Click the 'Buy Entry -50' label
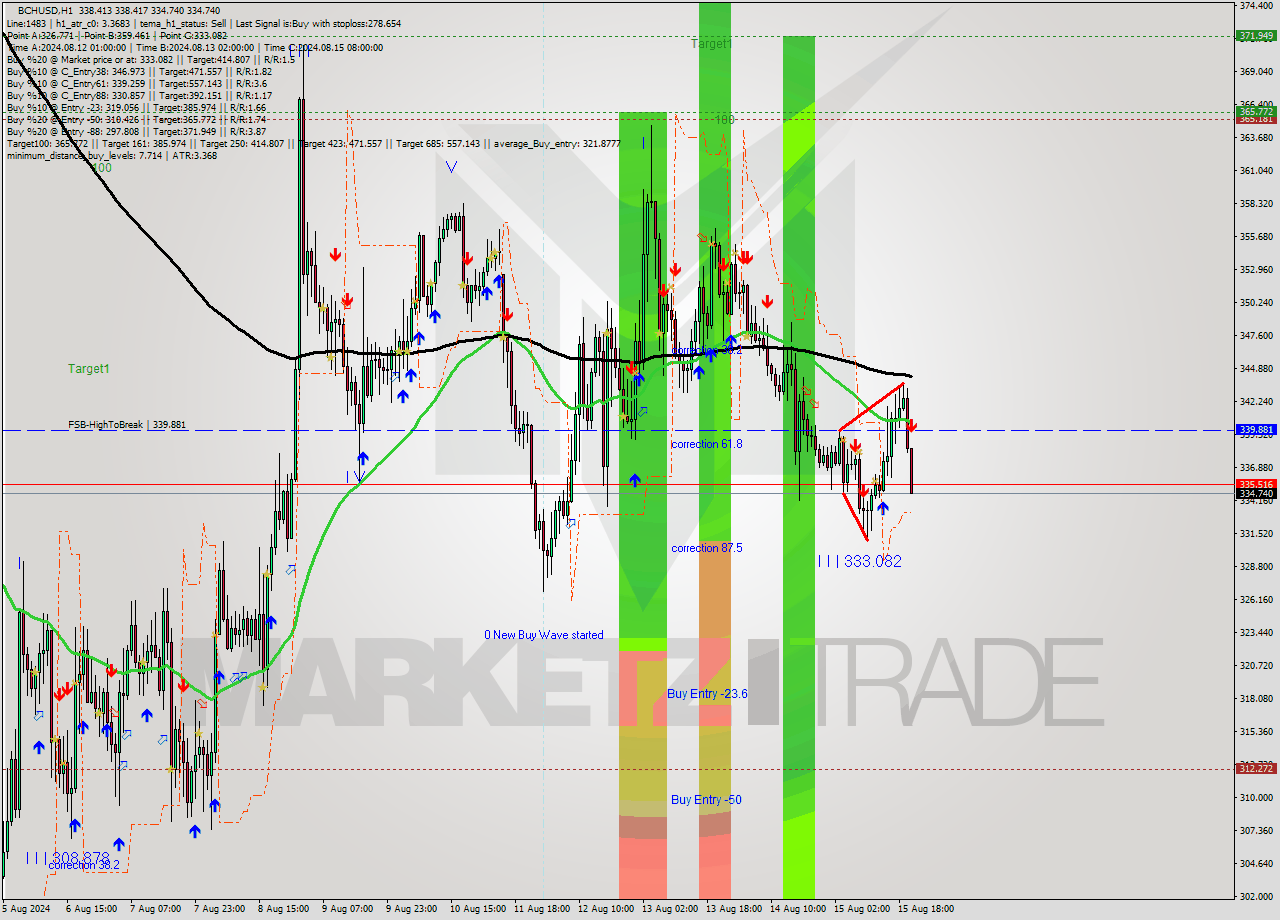 [x=706, y=800]
